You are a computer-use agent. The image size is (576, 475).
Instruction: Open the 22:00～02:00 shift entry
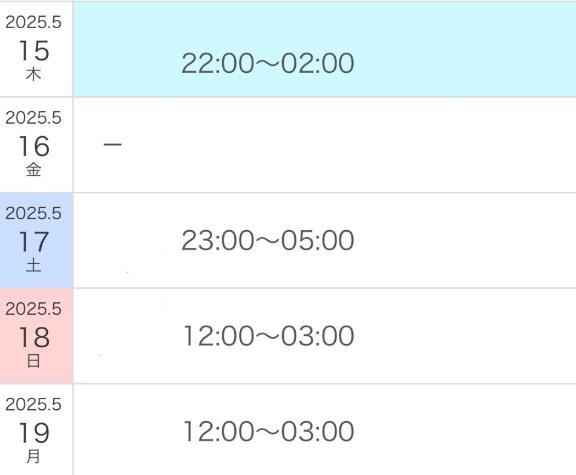click(267, 63)
